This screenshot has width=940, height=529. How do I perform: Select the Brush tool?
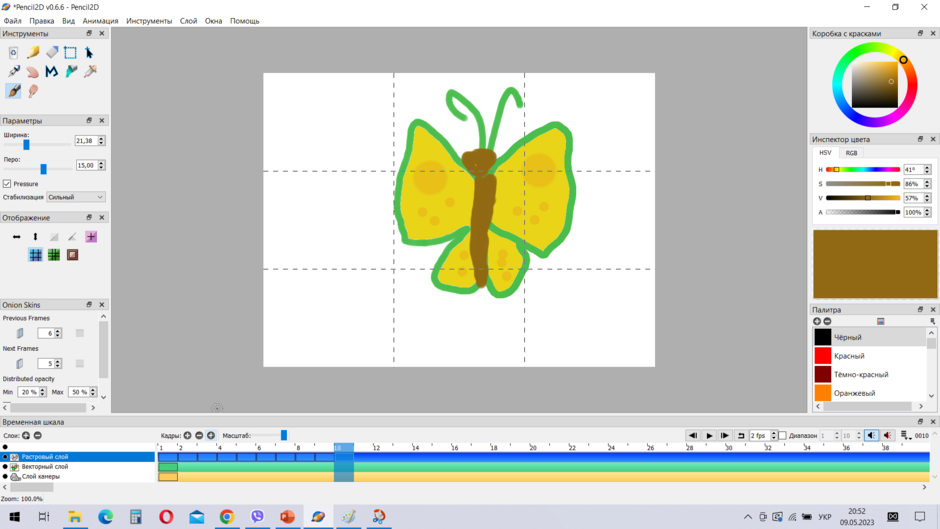coord(13,91)
